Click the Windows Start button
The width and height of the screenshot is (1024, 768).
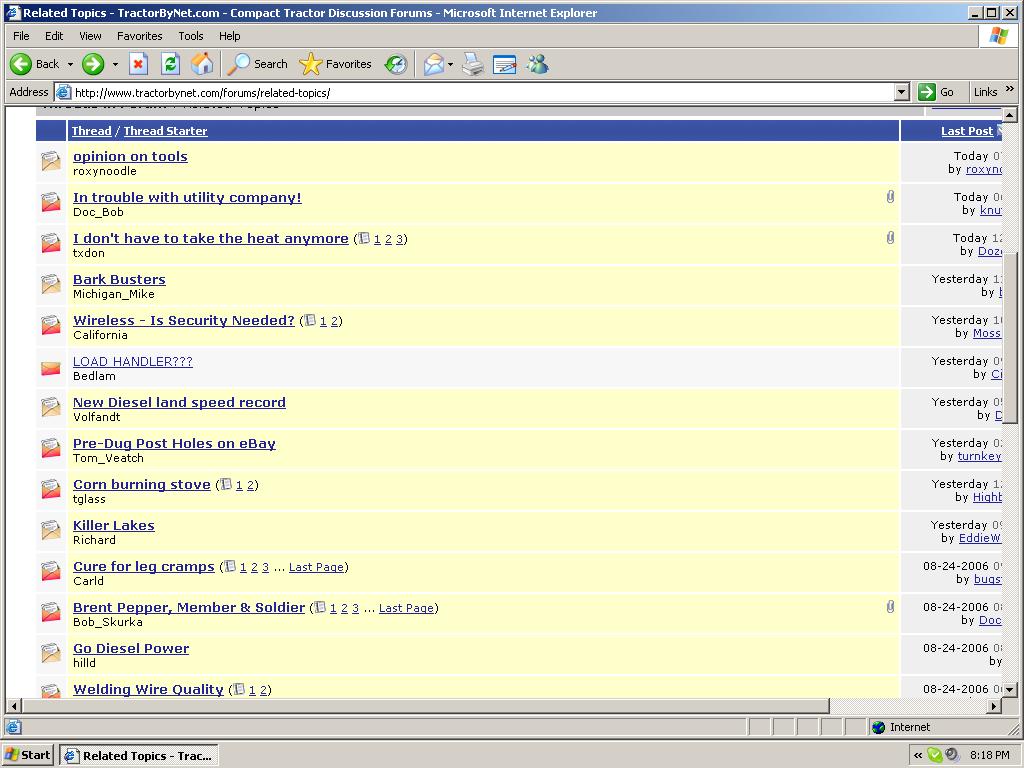coord(28,755)
